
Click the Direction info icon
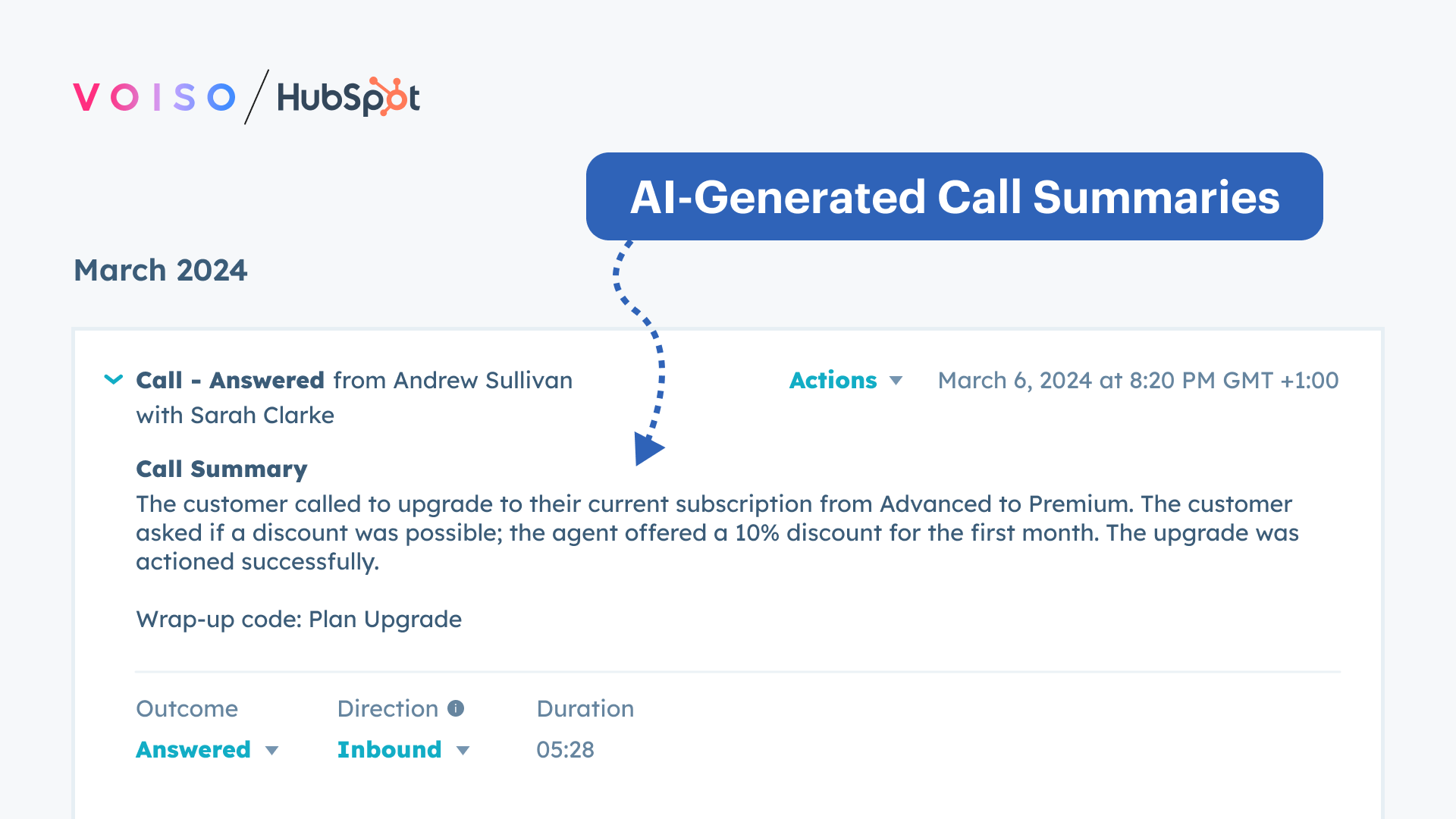tap(456, 708)
